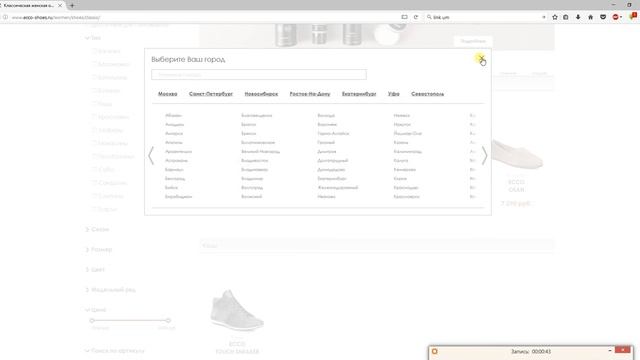Select Горно-Алтайск in the city list
640x360 pixels.
coord(333,133)
